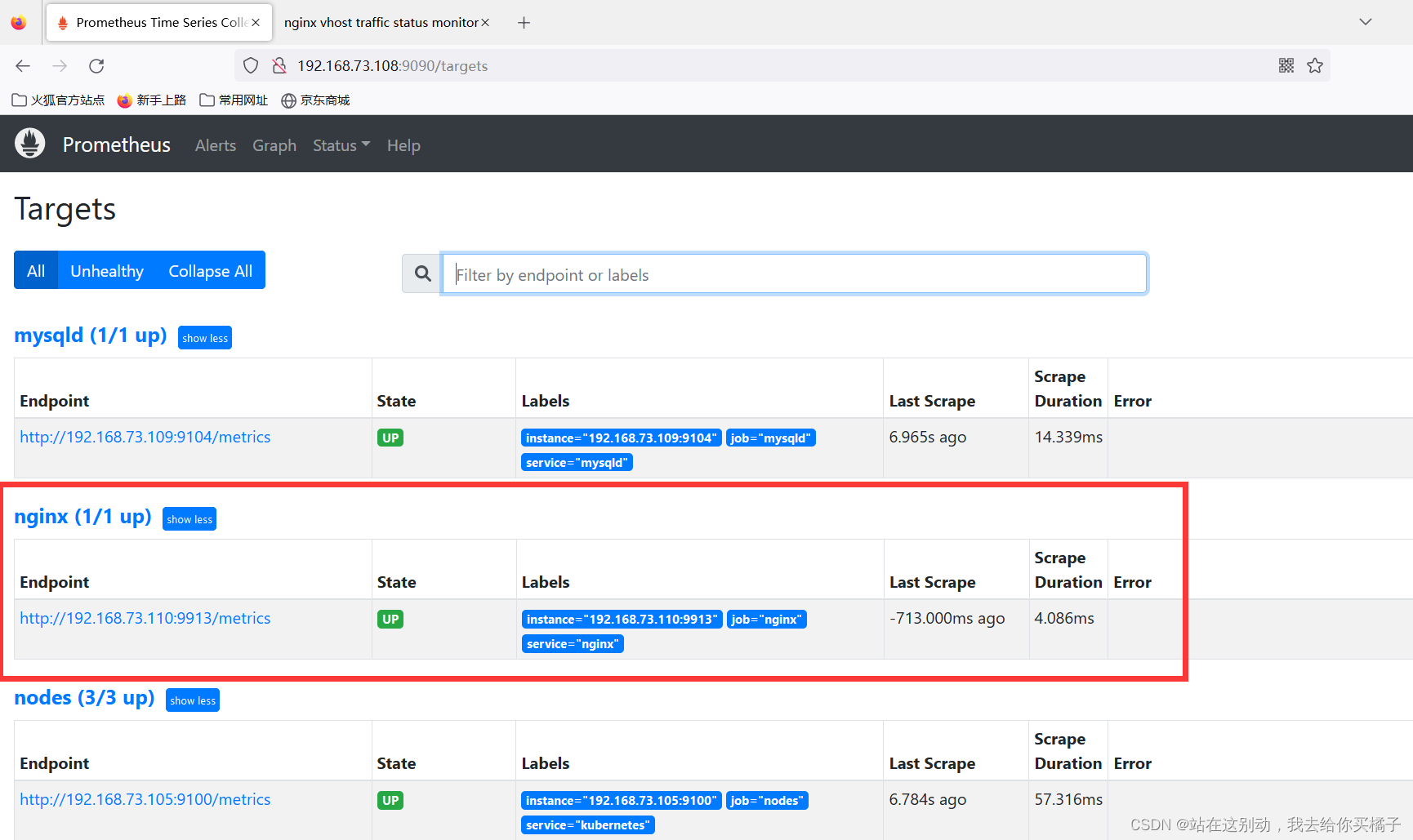This screenshot has height=840, width=1413.
Task: Click the instance="192.168.73.105:9100" label
Action: pos(622,801)
